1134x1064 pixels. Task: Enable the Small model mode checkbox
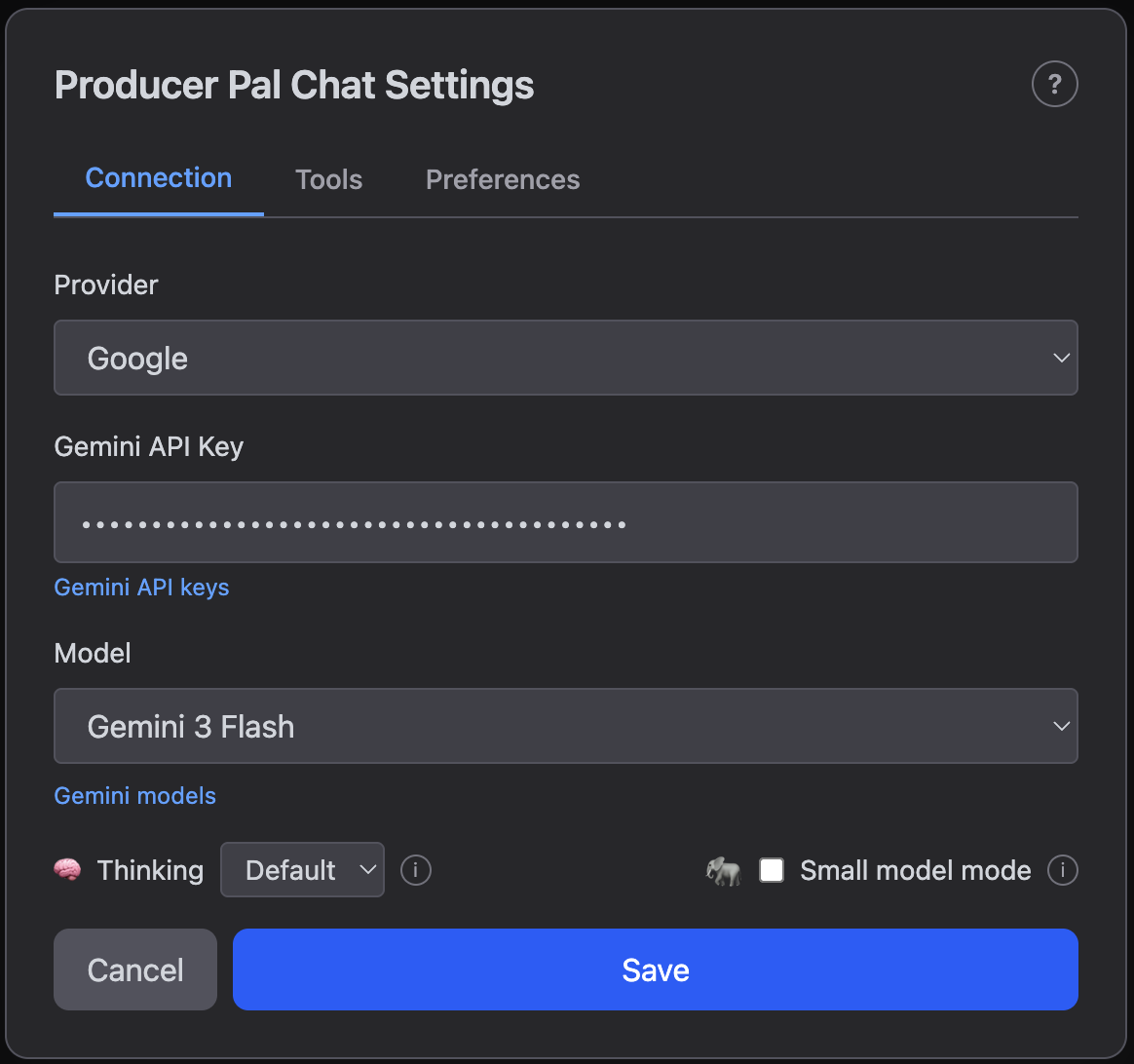pyautogui.click(x=772, y=870)
